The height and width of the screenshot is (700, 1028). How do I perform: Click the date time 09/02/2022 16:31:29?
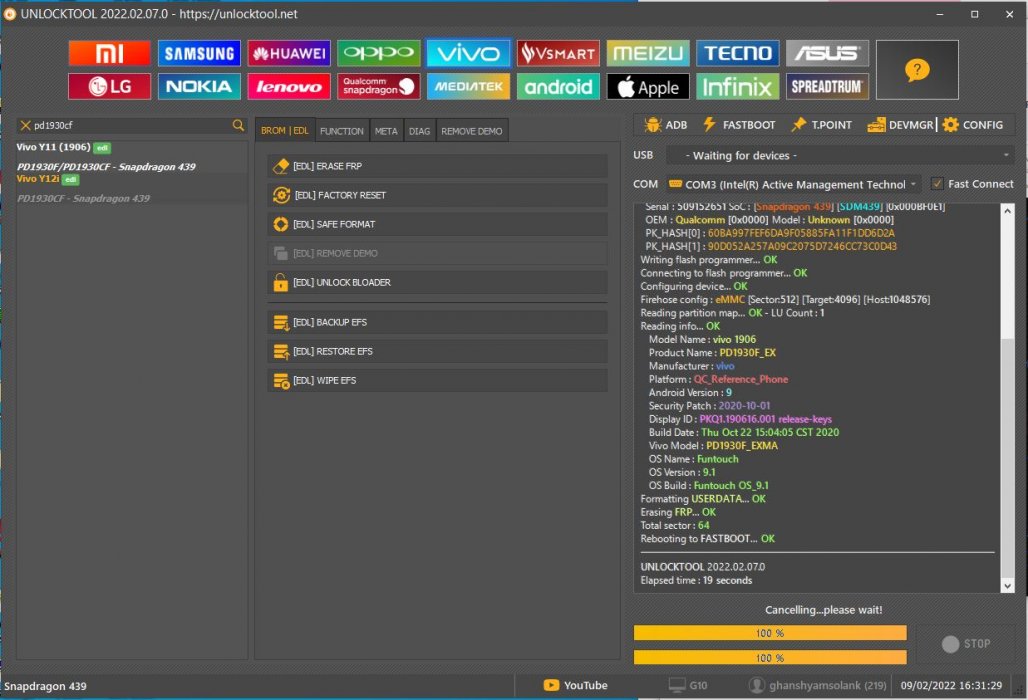[x=951, y=686]
